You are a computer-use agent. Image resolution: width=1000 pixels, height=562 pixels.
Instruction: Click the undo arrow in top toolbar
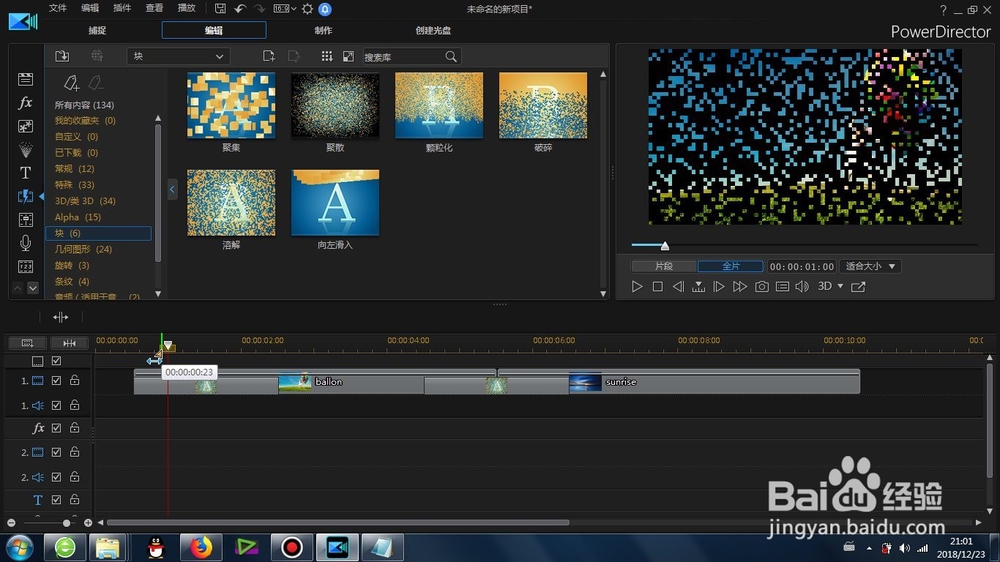click(x=240, y=9)
